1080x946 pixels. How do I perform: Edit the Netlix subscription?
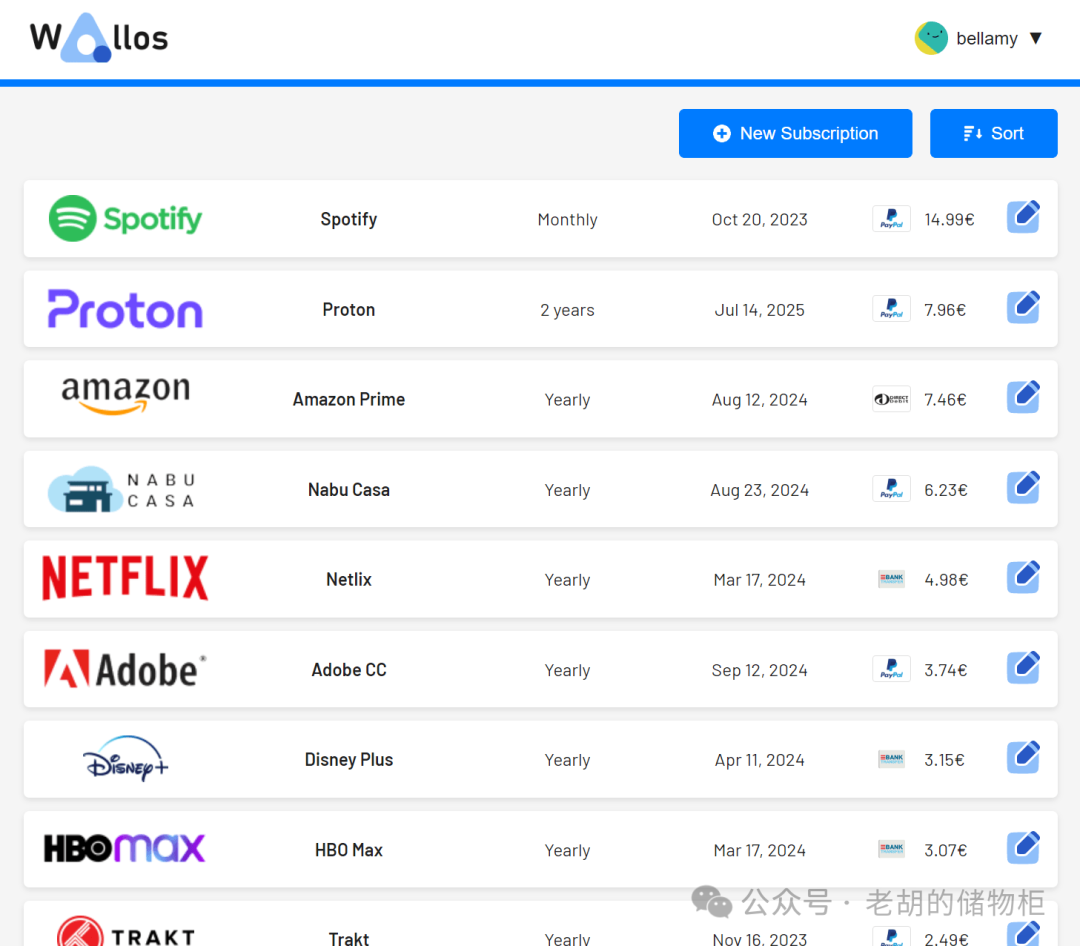(x=1024, y=577)
